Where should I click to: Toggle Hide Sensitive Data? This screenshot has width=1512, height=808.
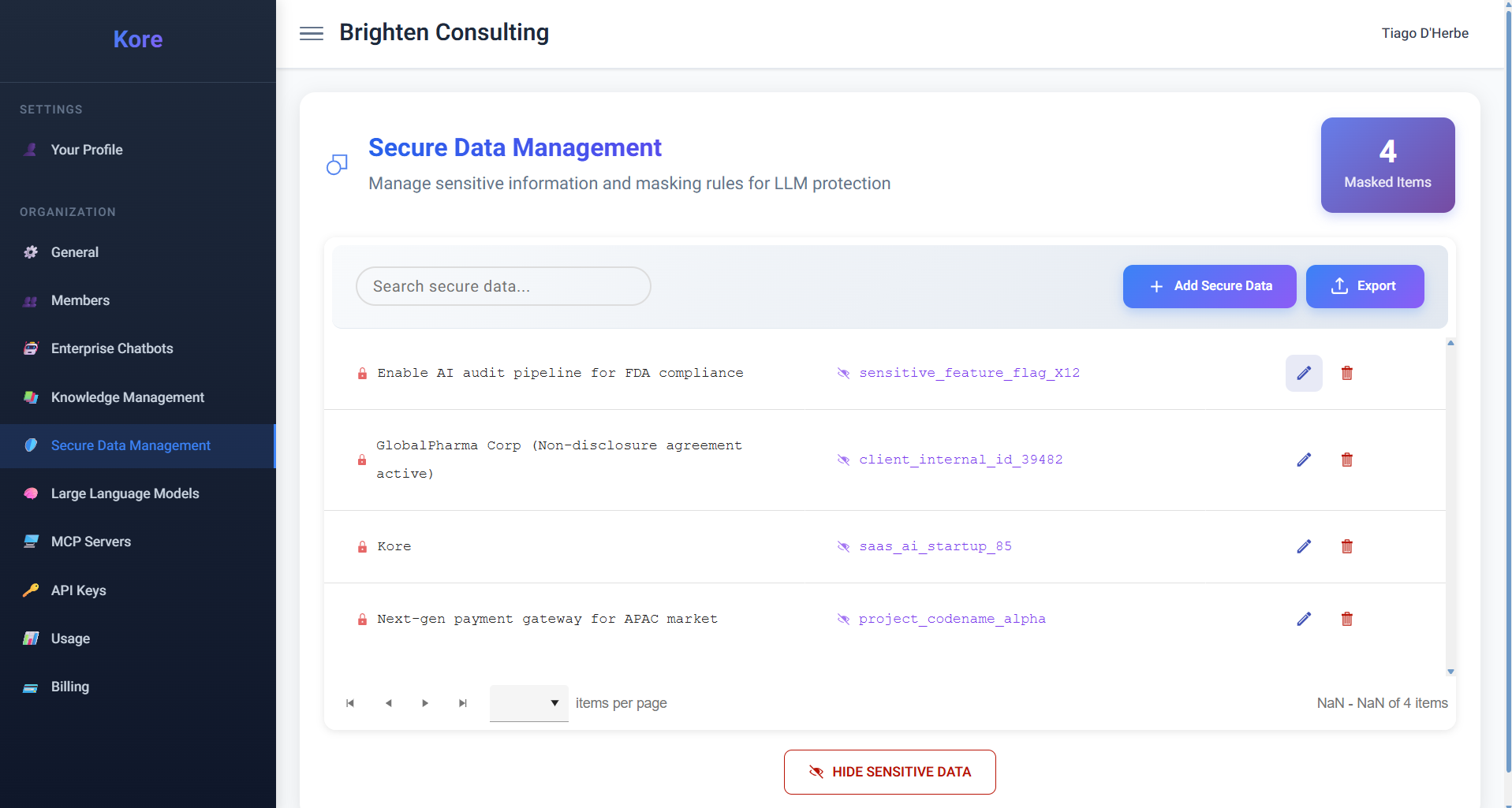click(890, 772)
